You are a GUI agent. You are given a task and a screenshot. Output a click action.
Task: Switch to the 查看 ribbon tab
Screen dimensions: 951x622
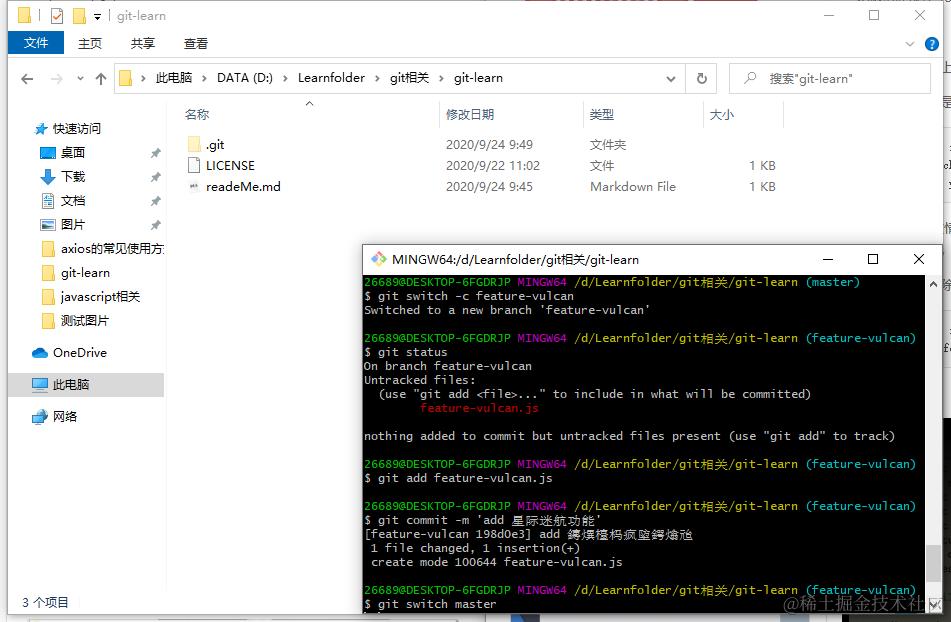[195, 44]
